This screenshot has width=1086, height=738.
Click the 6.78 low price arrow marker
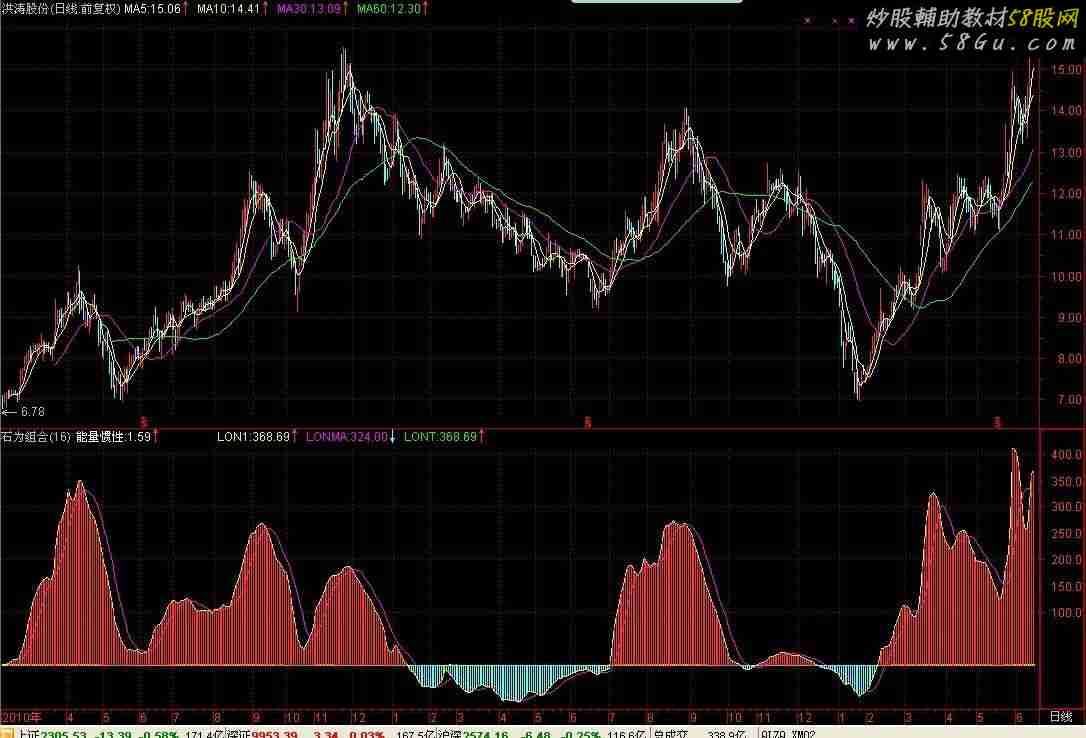24,411
